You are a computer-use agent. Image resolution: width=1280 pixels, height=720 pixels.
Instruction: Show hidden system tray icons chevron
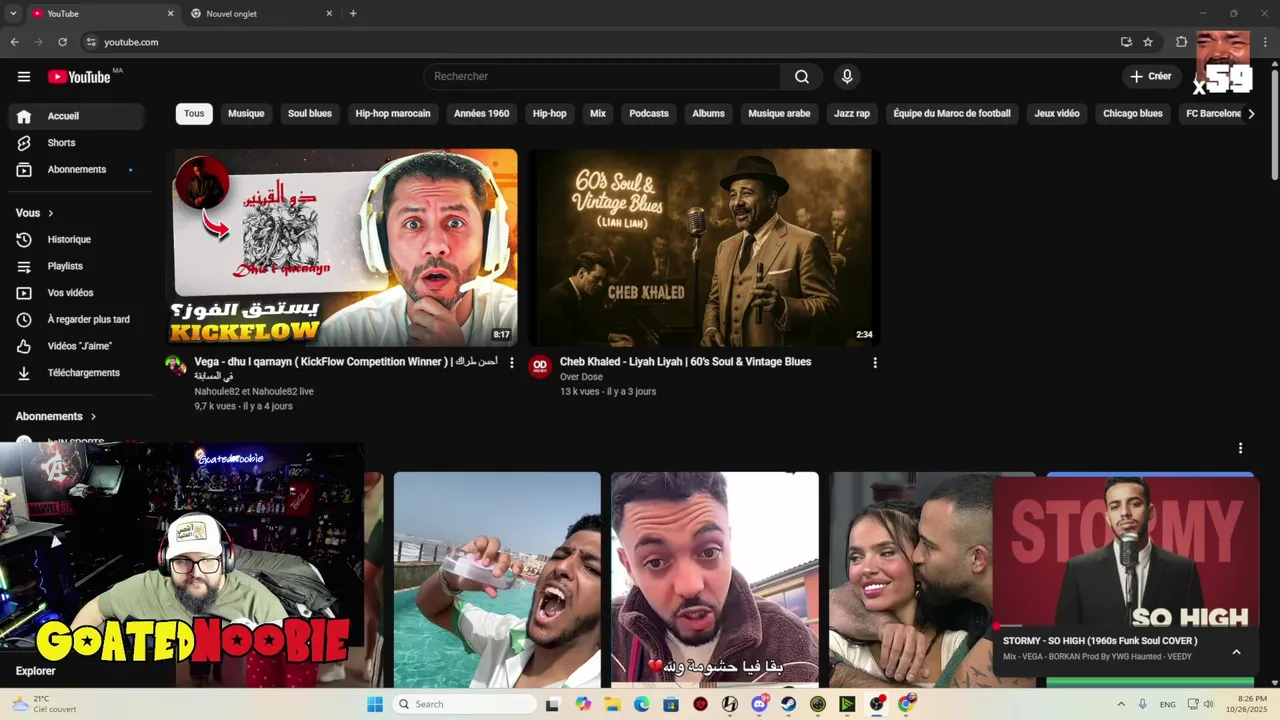click(1120, 704)
